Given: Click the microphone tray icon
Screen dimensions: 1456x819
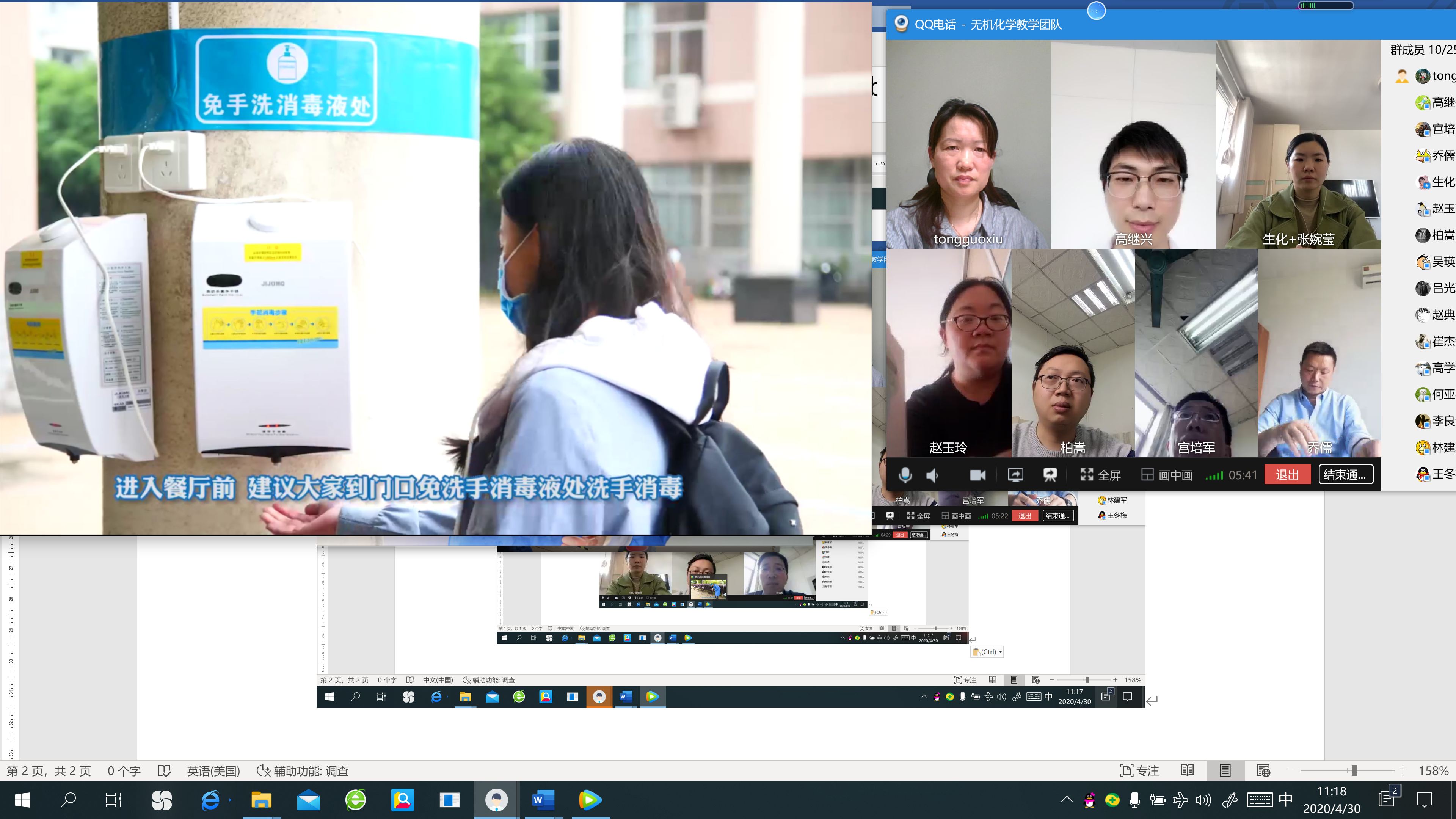Looking at the screenshot, I should 1134,800.
